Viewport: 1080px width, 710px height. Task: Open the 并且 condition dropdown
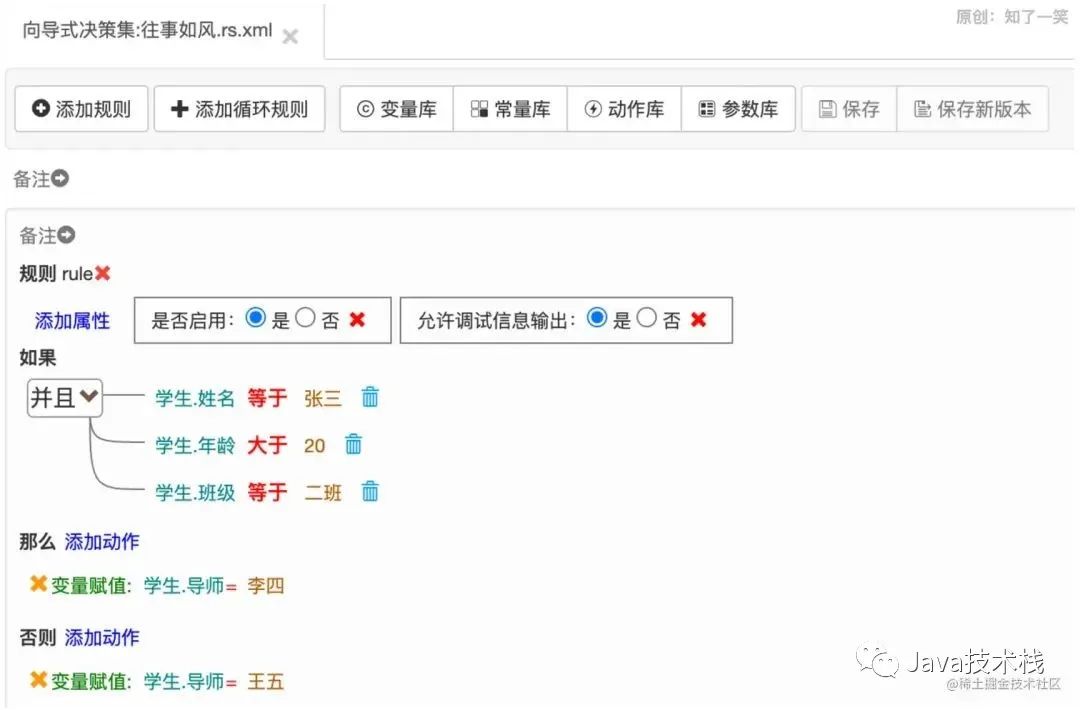pyautogui.click(x=65, y=397)
